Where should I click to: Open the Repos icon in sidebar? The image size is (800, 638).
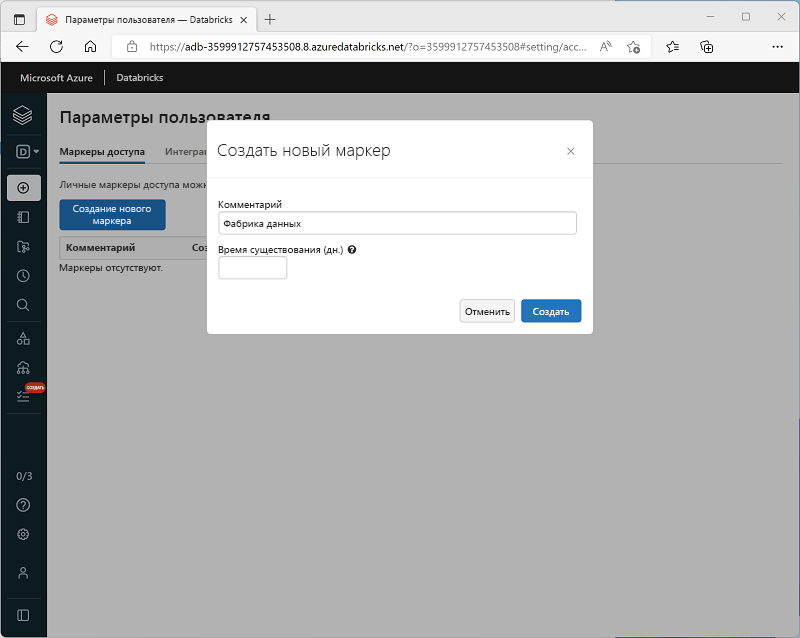23,247
